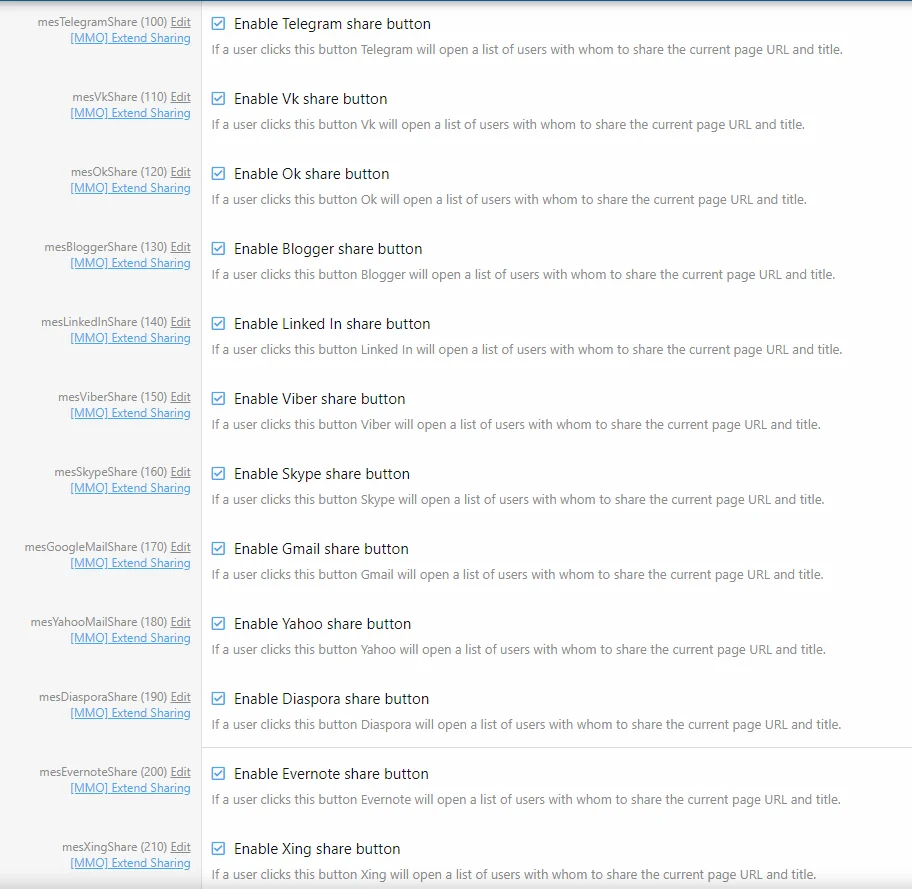Open Extend Sharing link under mesOkShare
912x889 pixels.
point(130,188)
